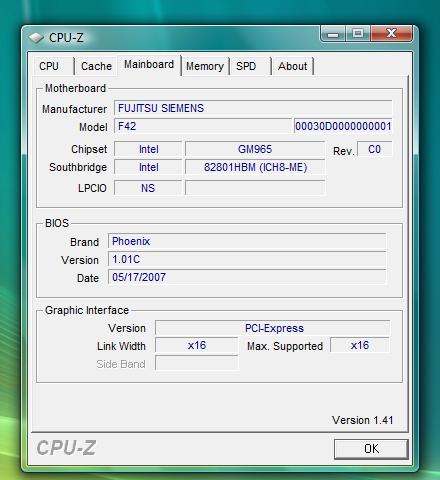440x480 pixels.
Task: Click the CPU-Z title bar icon
Action: pyautogui.click(x=36, y=38)
